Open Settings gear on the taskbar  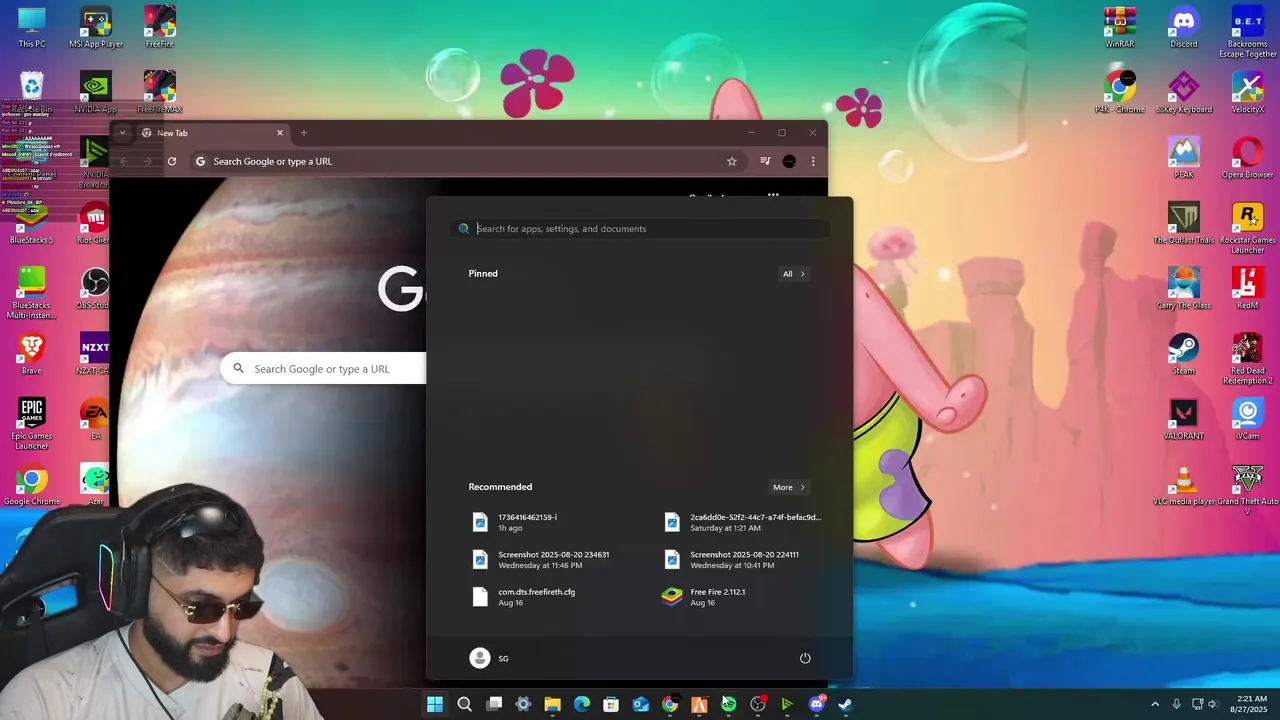coord(523,704)
